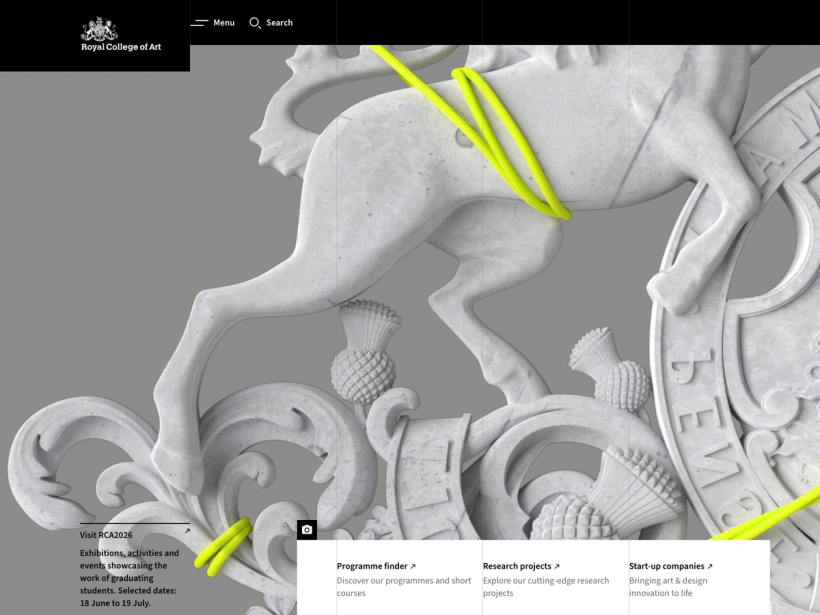
Task: Open the Menu label in header
Action: [x=224, y=22]
